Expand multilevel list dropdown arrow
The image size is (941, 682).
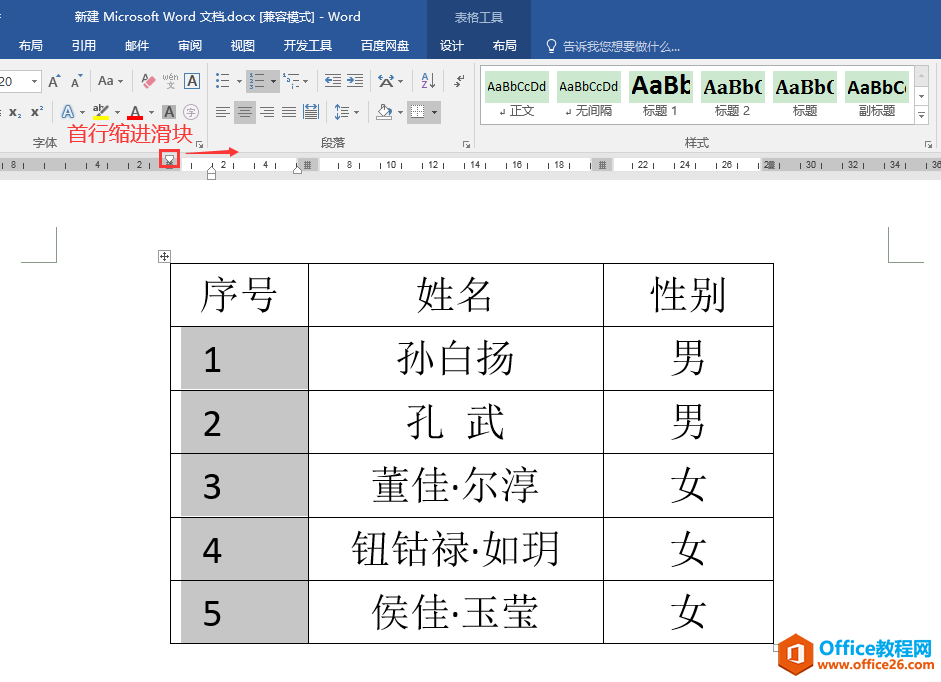pos(305,82)
